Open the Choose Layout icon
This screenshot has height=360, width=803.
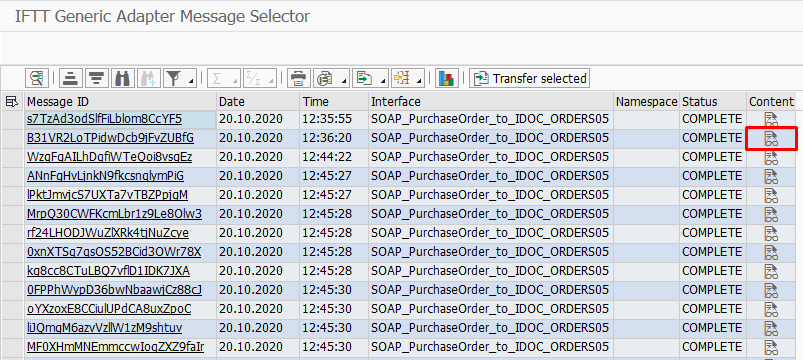pos(401,78)
